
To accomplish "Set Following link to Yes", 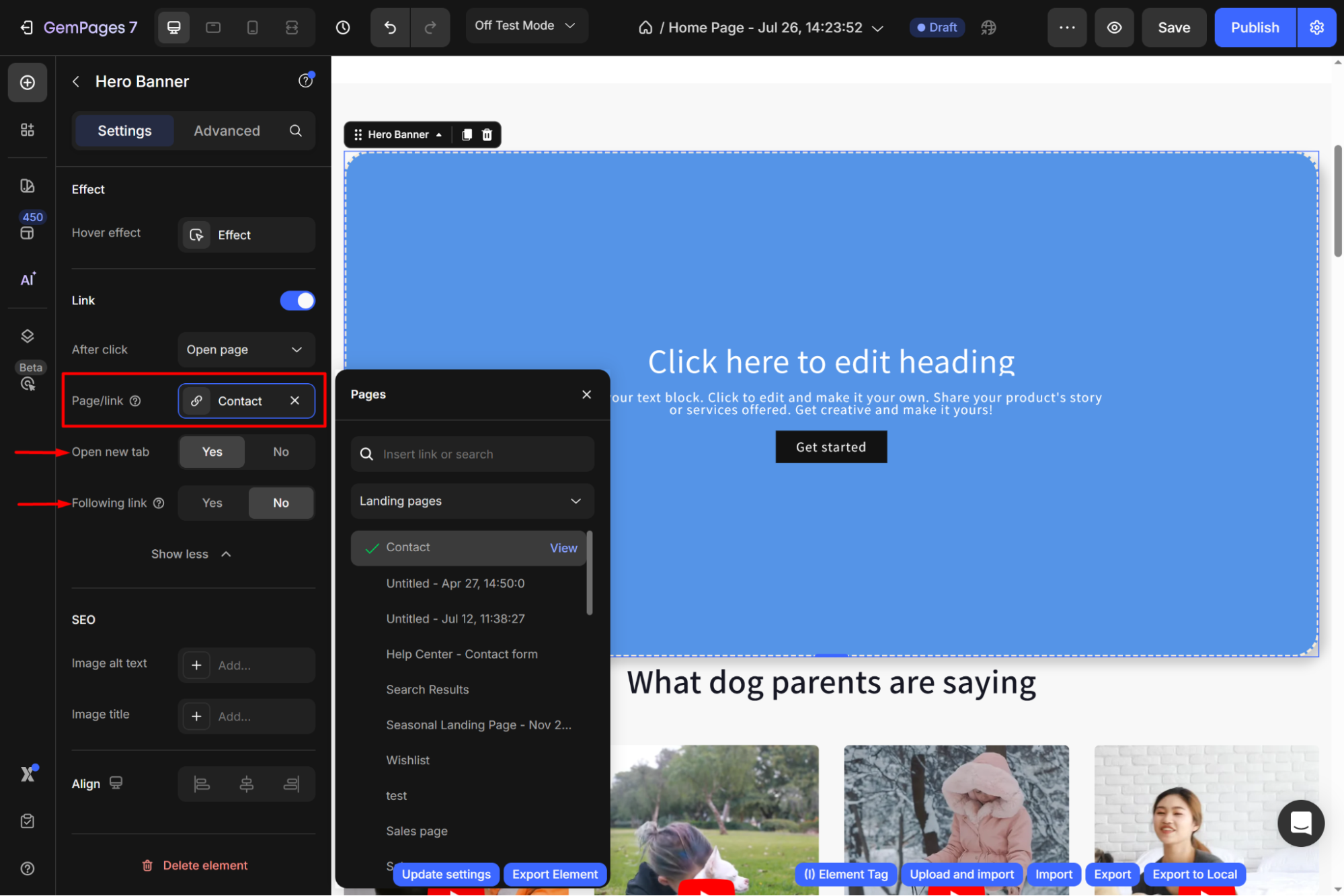I will point(212,503).
